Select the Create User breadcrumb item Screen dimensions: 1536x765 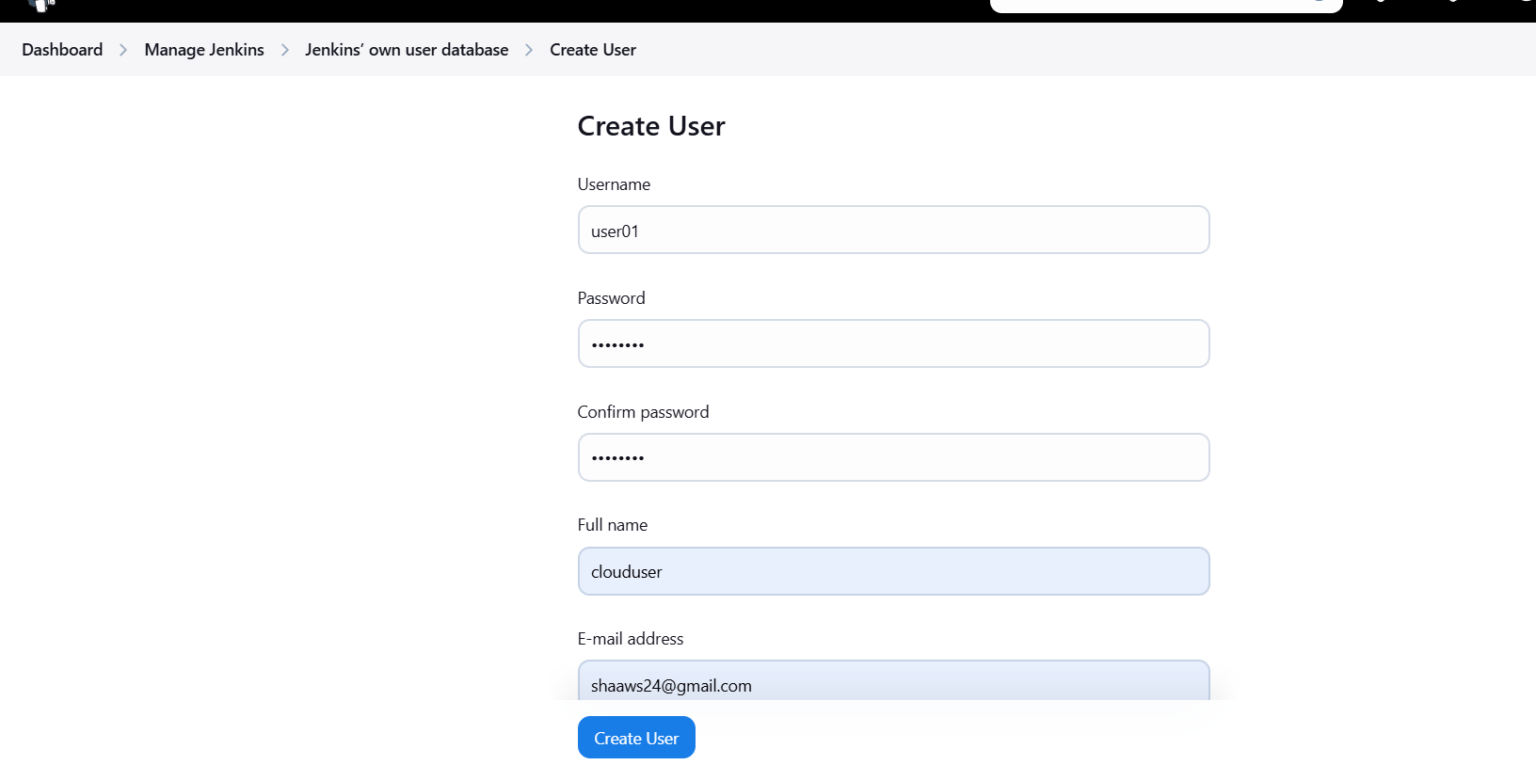[x=592, y=49]
